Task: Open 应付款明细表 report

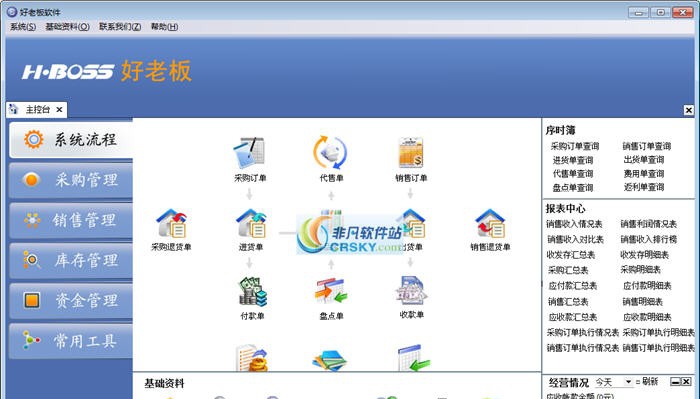Action: pos(647,286)
